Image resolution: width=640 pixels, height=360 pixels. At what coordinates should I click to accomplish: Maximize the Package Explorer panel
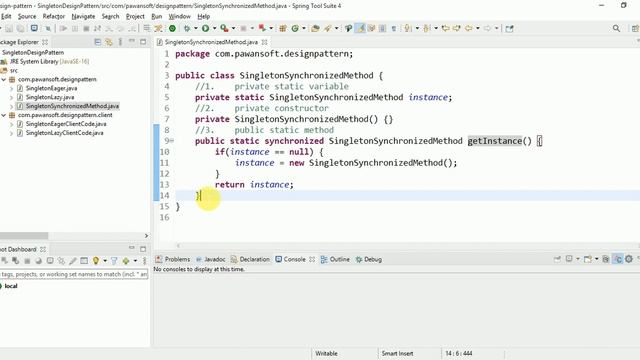click(143, 42)
